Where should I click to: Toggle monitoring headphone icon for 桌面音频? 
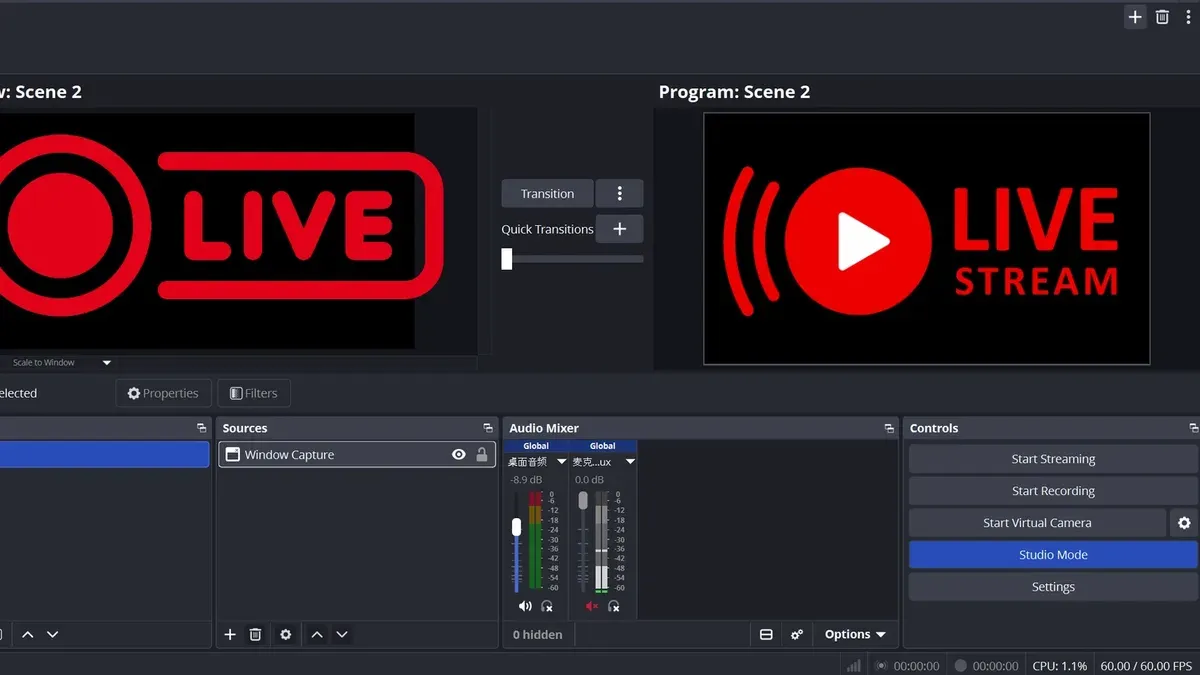click(547, 606)
